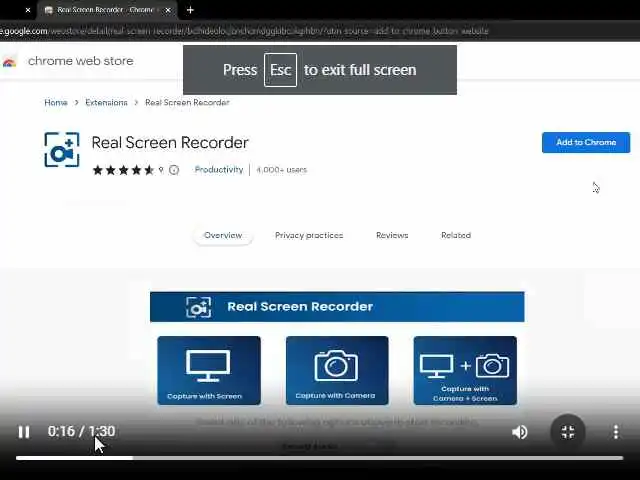
Task: Click the Capture with Screen tile
Action: (x=209, y=371)
